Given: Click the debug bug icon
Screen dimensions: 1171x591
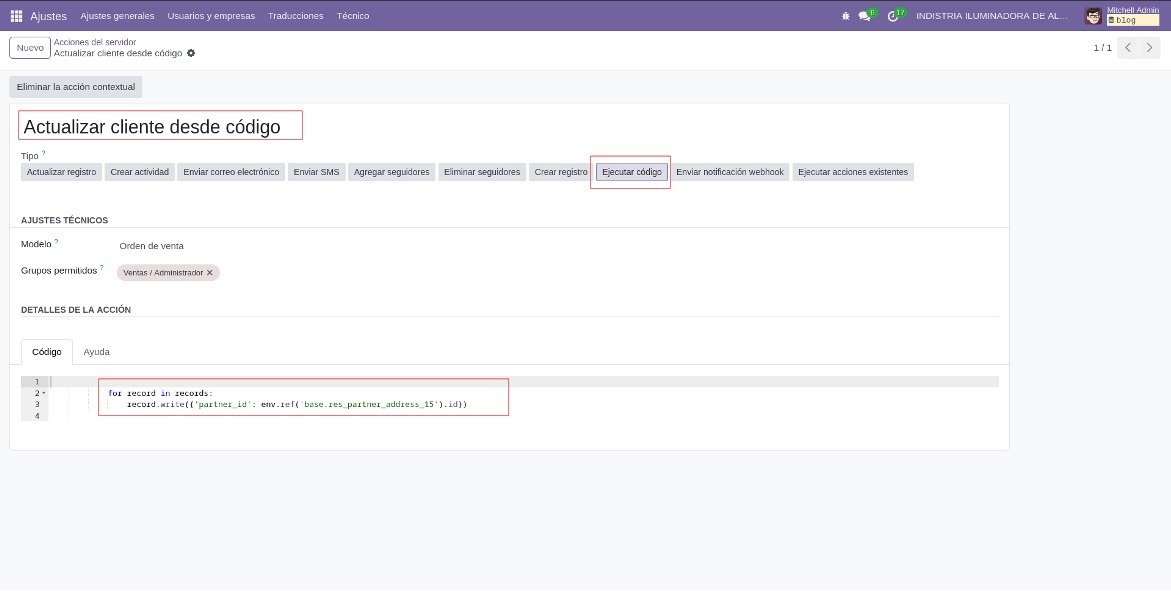Looking at the screenshot, I should pyautogui.click(x=845, y=16).
